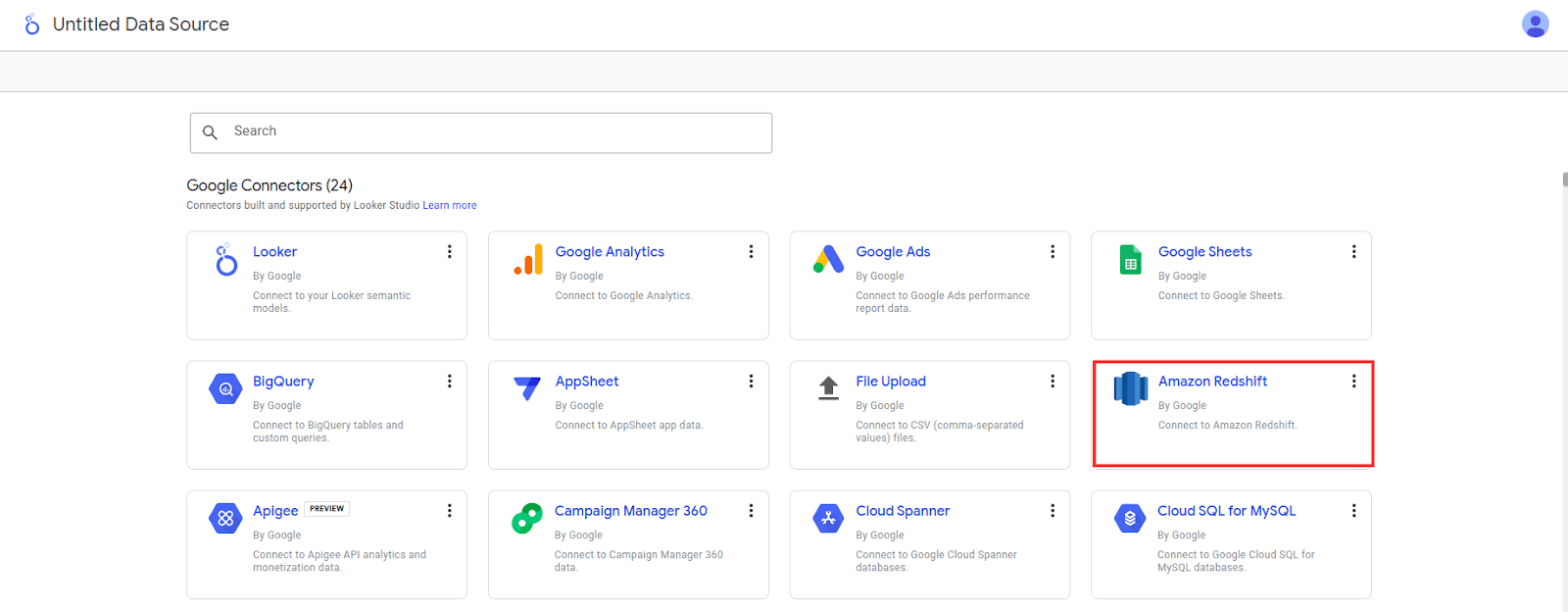Open the user account avatar
Screen dimensions: 1568x612
point(1535,24)
